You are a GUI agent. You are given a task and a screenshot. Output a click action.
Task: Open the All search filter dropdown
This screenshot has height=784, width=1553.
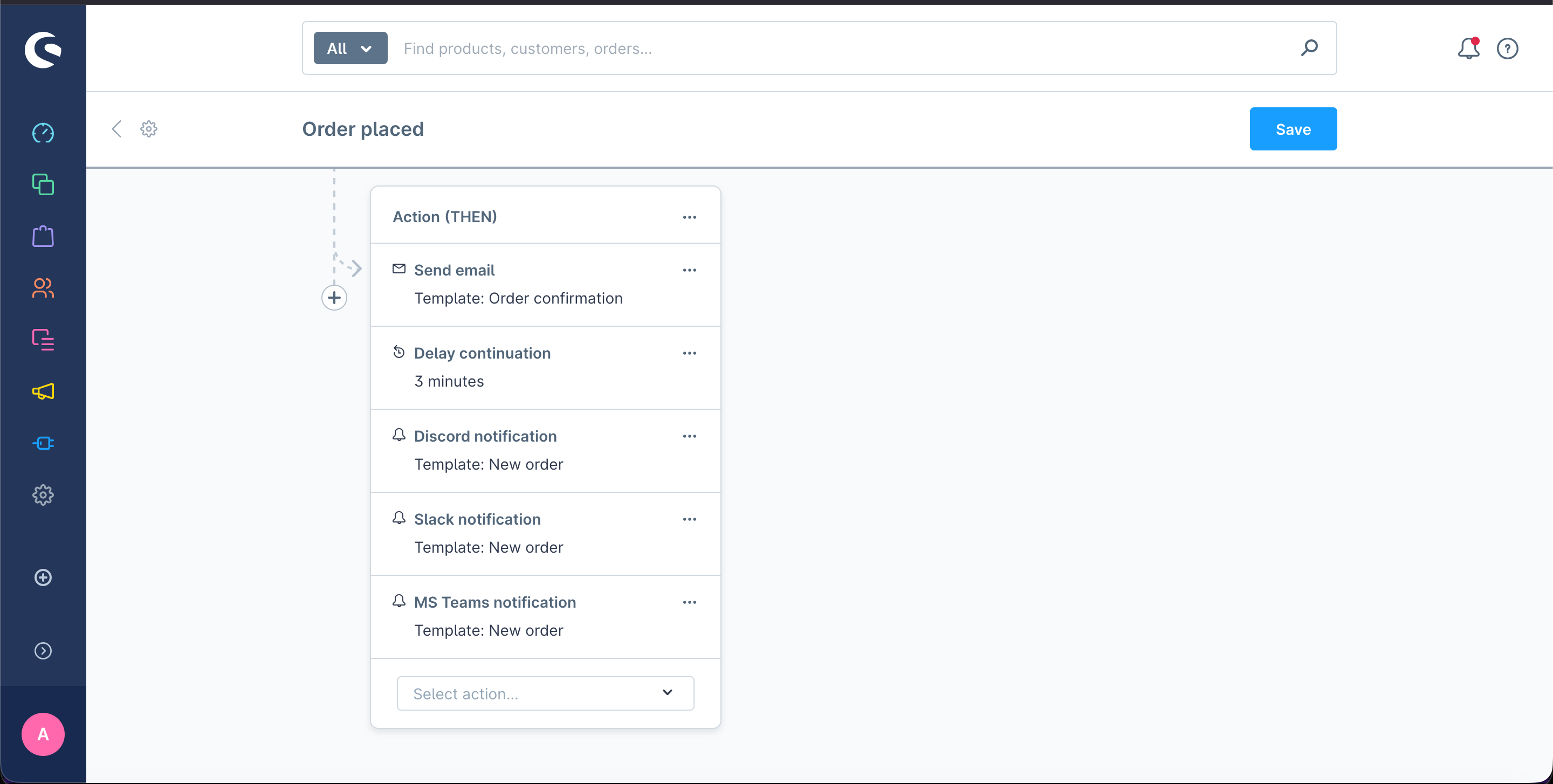(351, 48)
